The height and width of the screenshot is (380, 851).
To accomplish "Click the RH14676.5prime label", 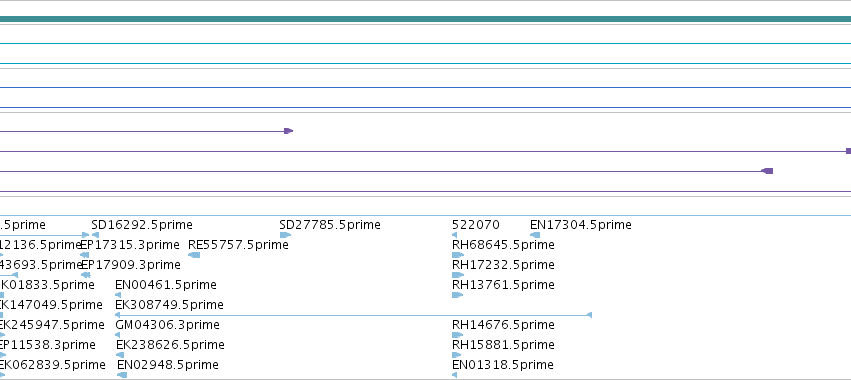I will (x=503, y=325).
